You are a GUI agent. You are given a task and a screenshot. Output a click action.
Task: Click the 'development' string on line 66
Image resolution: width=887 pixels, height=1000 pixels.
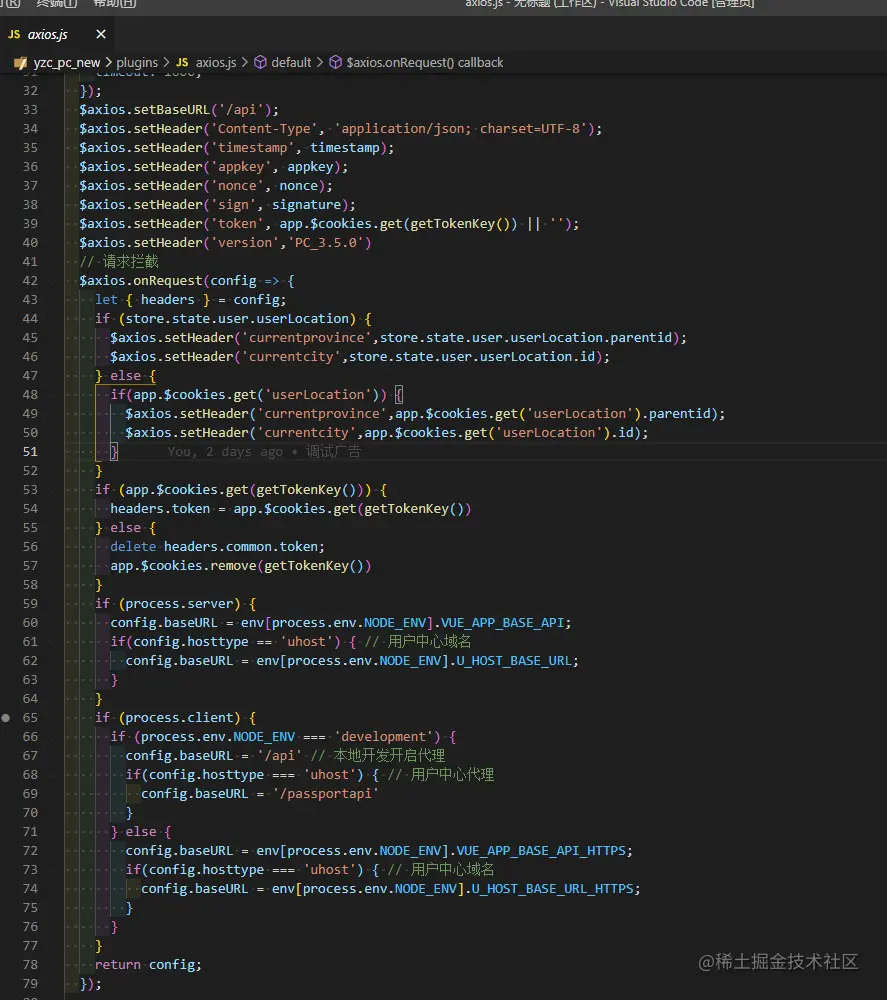383,737
